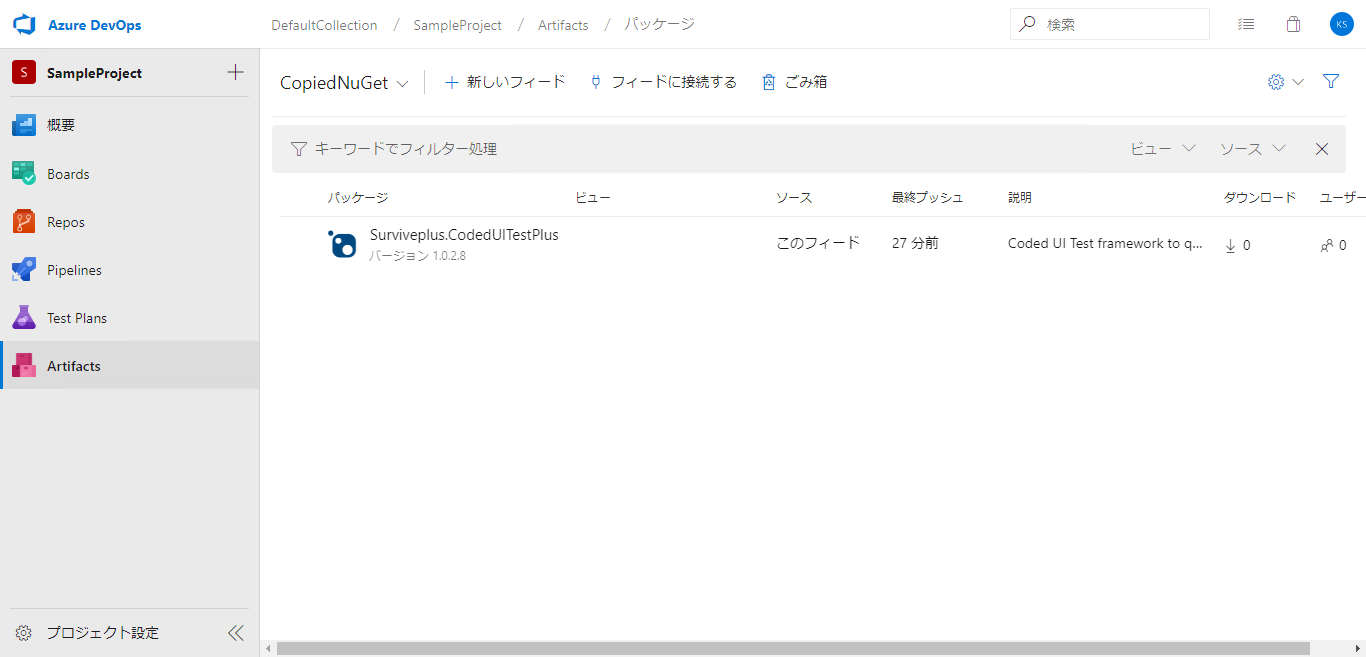The height and width of the screenshot is (657, 1366).
Task: Open the CopiedNuGet feed selector dropdown
Action: 345,82
